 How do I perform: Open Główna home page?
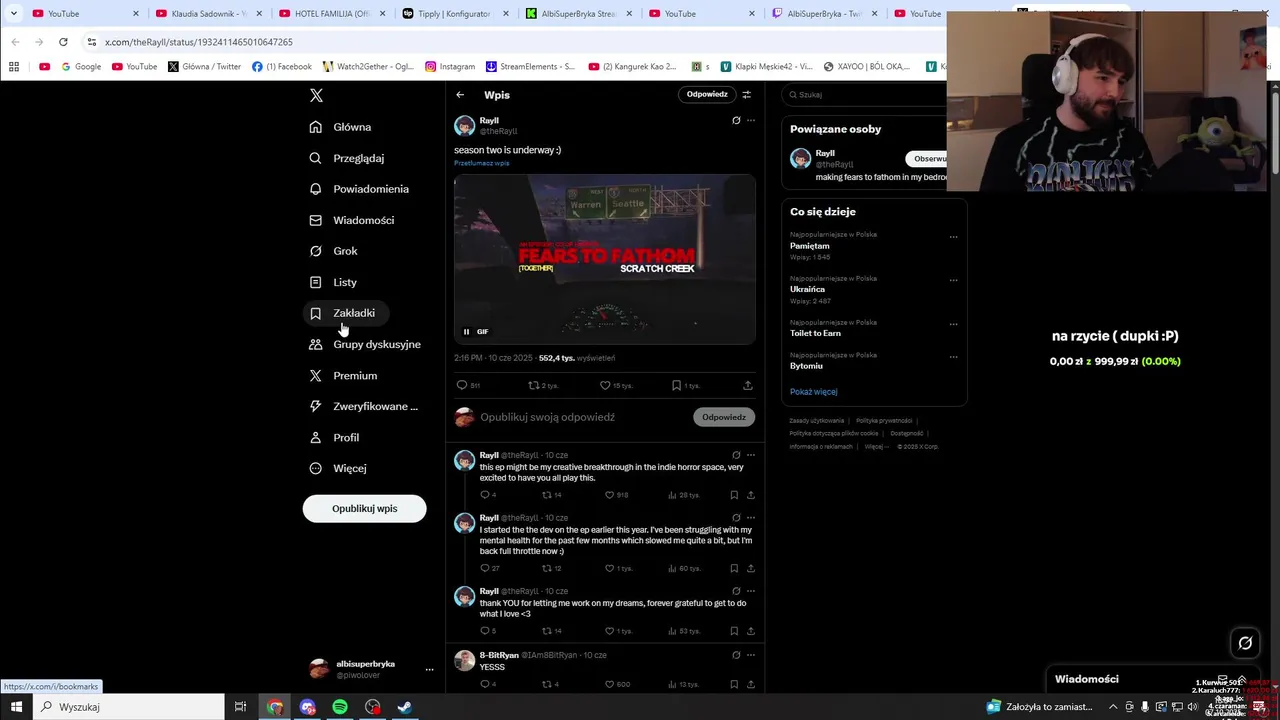(341, 127)
